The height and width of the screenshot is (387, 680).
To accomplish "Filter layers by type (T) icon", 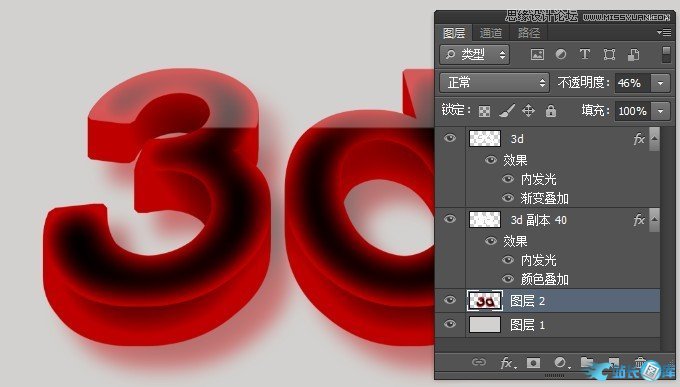I will coord(585,55).
